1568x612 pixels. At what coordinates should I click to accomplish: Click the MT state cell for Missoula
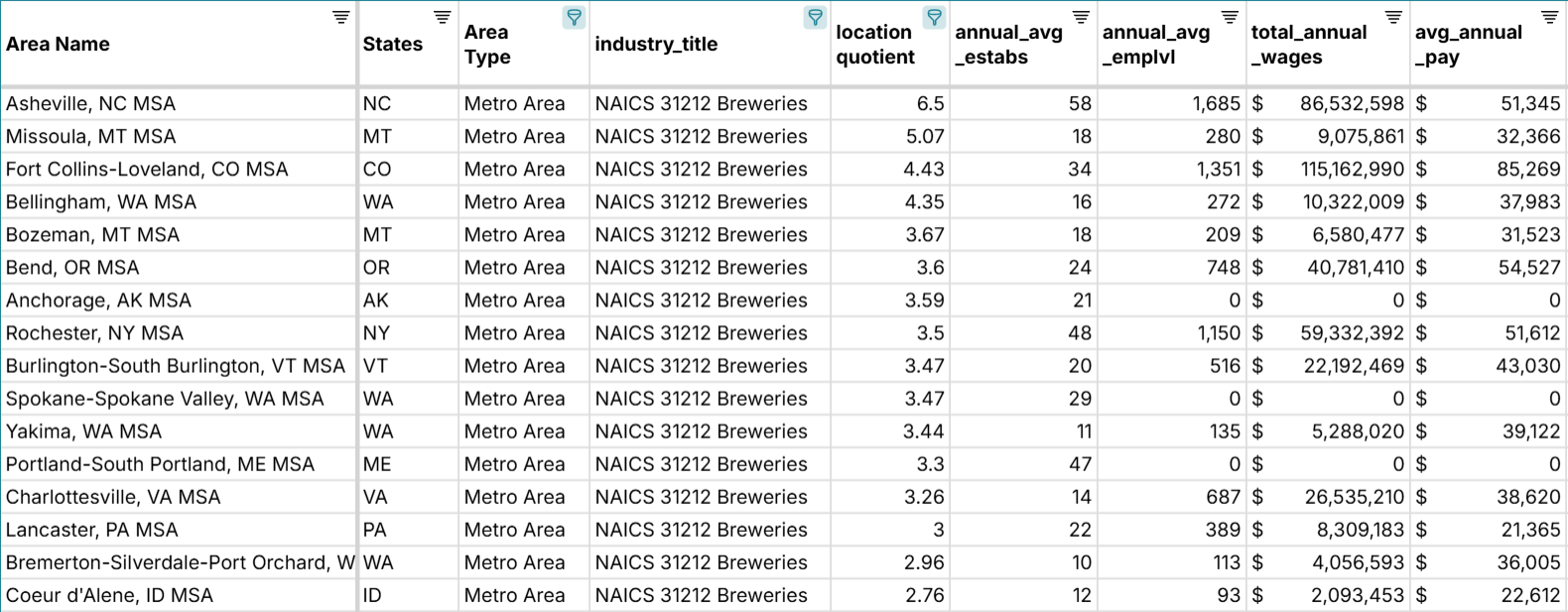click(377, 136)
